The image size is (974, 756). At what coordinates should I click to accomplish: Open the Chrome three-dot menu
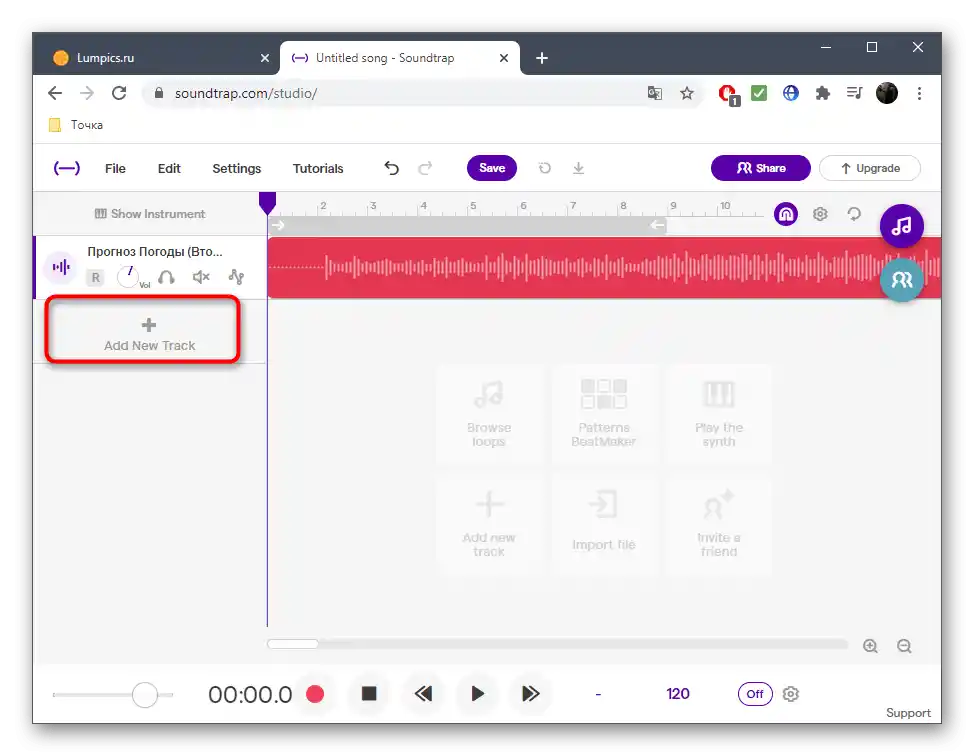pos(919,93)
